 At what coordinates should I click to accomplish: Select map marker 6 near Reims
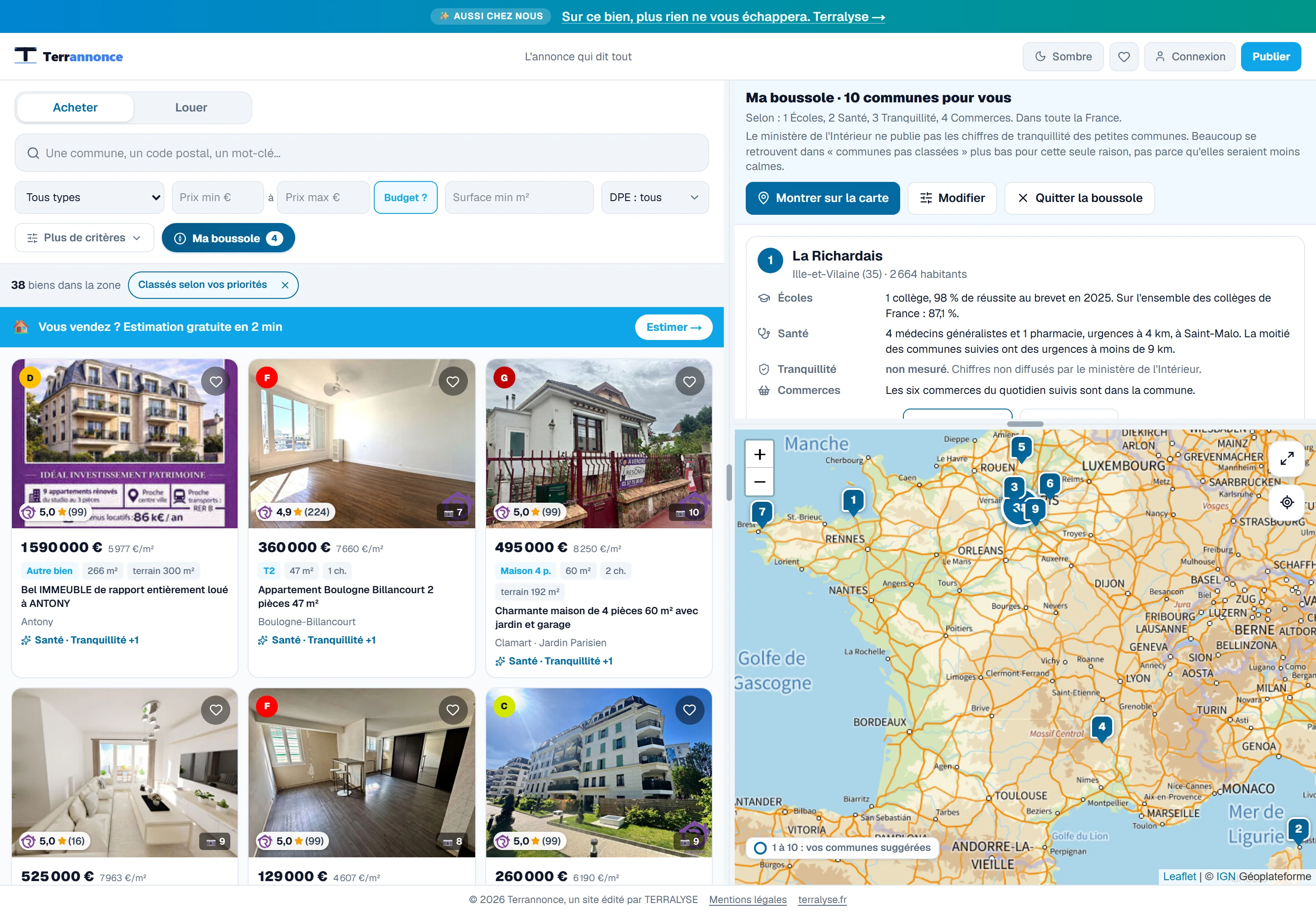[1050, 485]
